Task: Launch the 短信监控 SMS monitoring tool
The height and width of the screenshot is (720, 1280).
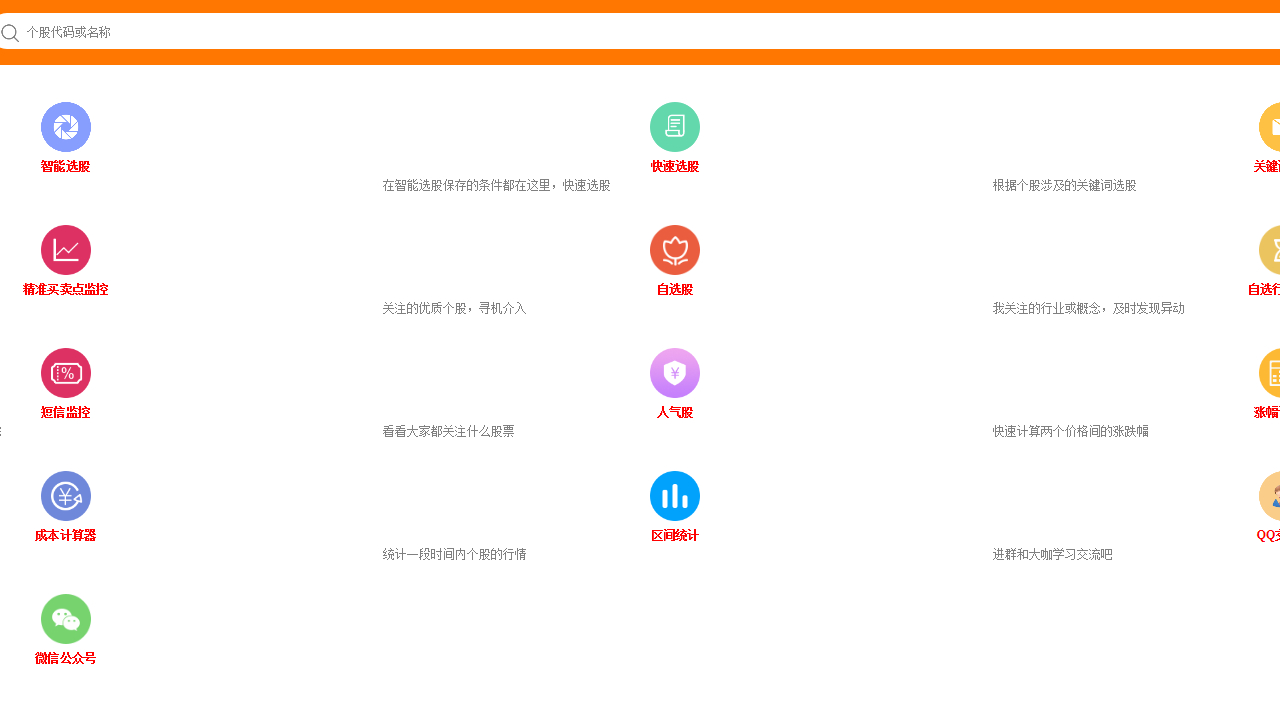Action: (x=65, y=373)
